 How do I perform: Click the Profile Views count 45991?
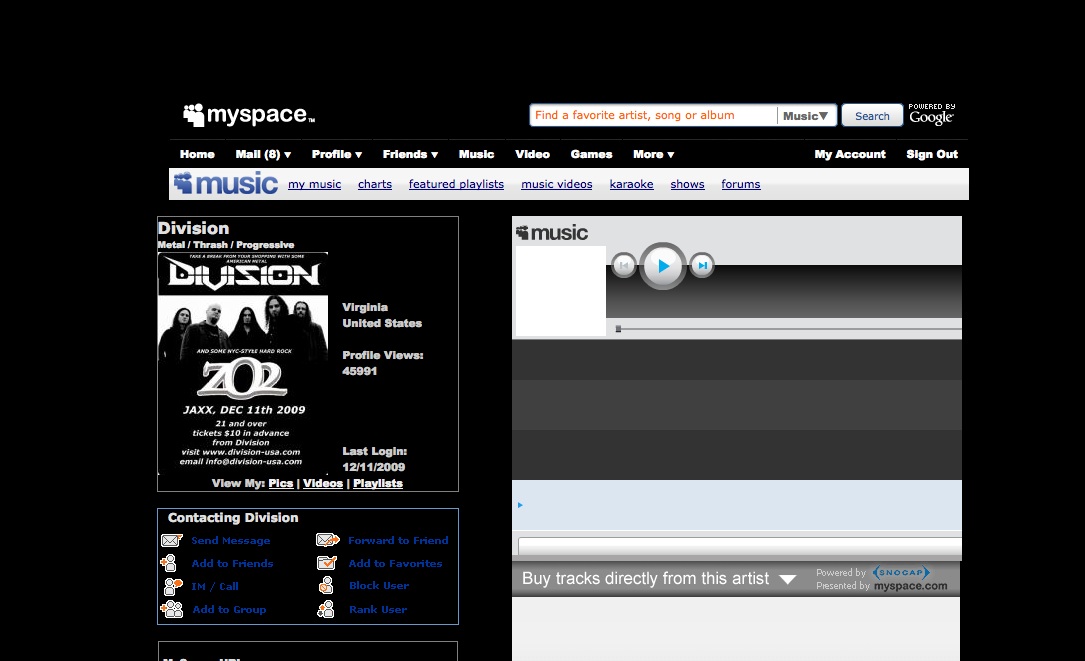(x=359, y=371)
